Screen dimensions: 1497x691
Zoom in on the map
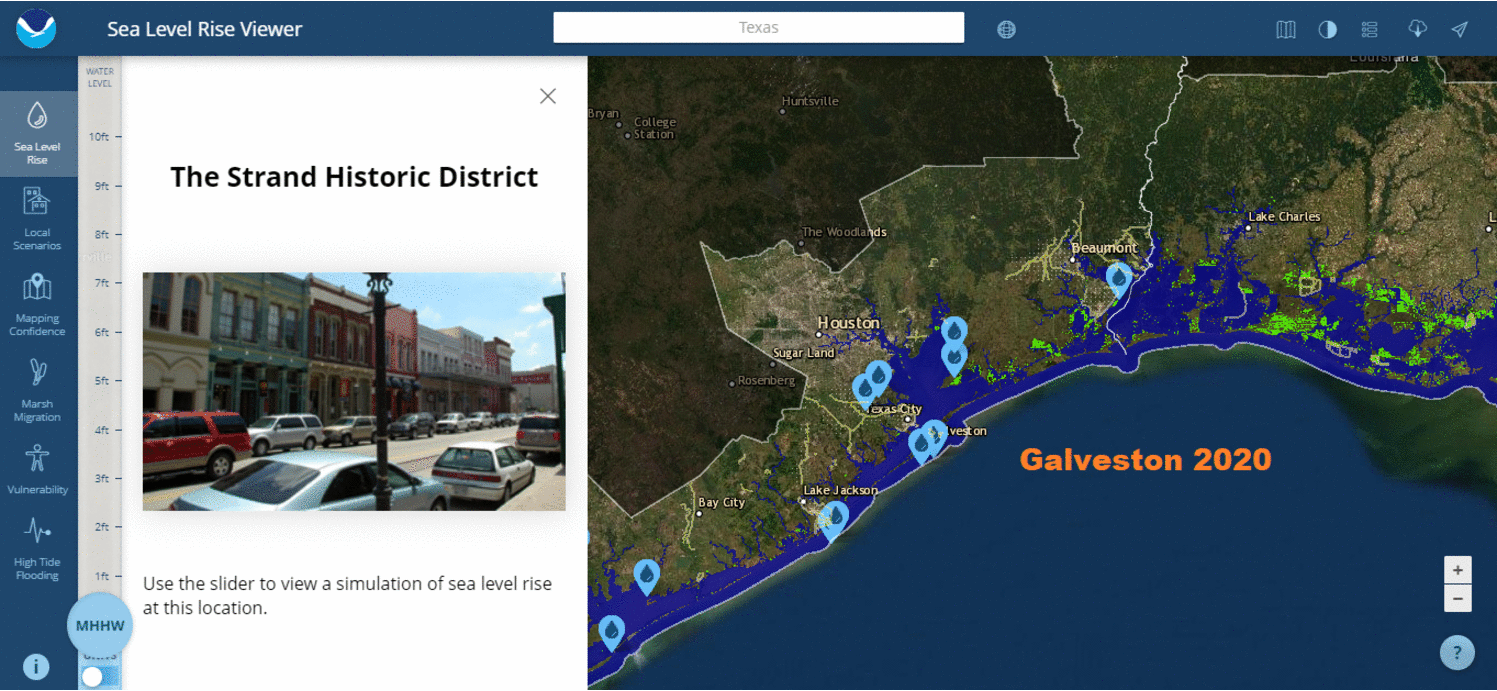(1457, 570)
